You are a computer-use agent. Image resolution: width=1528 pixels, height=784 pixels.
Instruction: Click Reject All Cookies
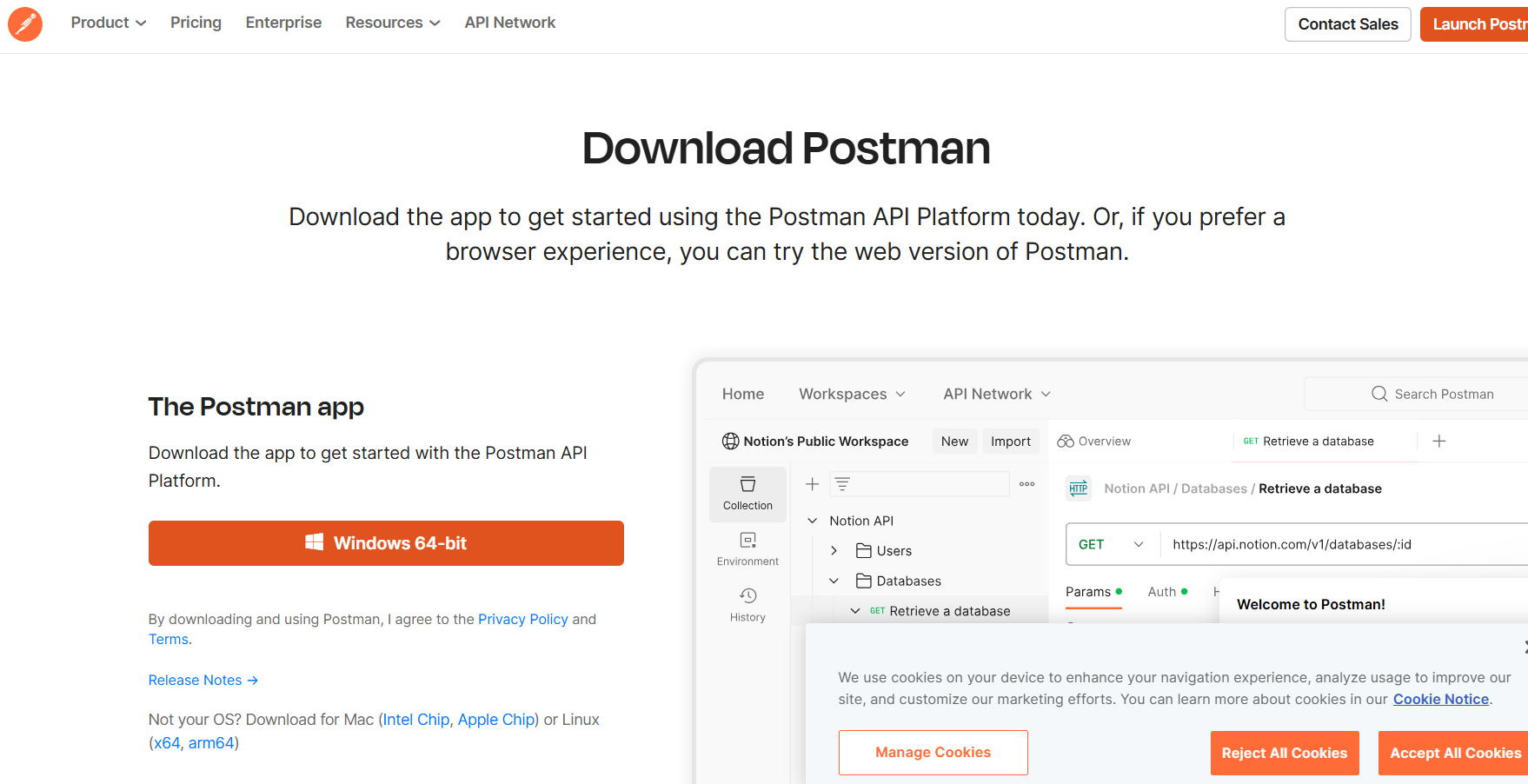[x=1284, y=753]
